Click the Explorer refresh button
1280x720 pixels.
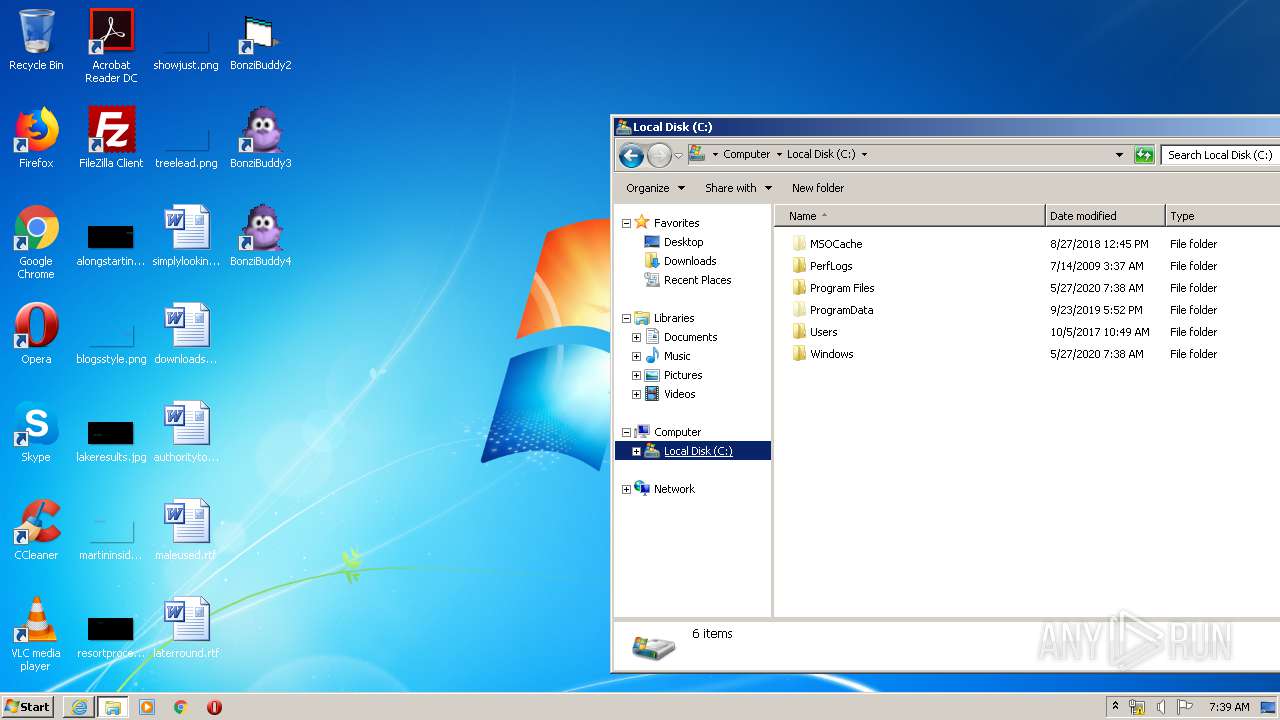[x=1144, y=155]
